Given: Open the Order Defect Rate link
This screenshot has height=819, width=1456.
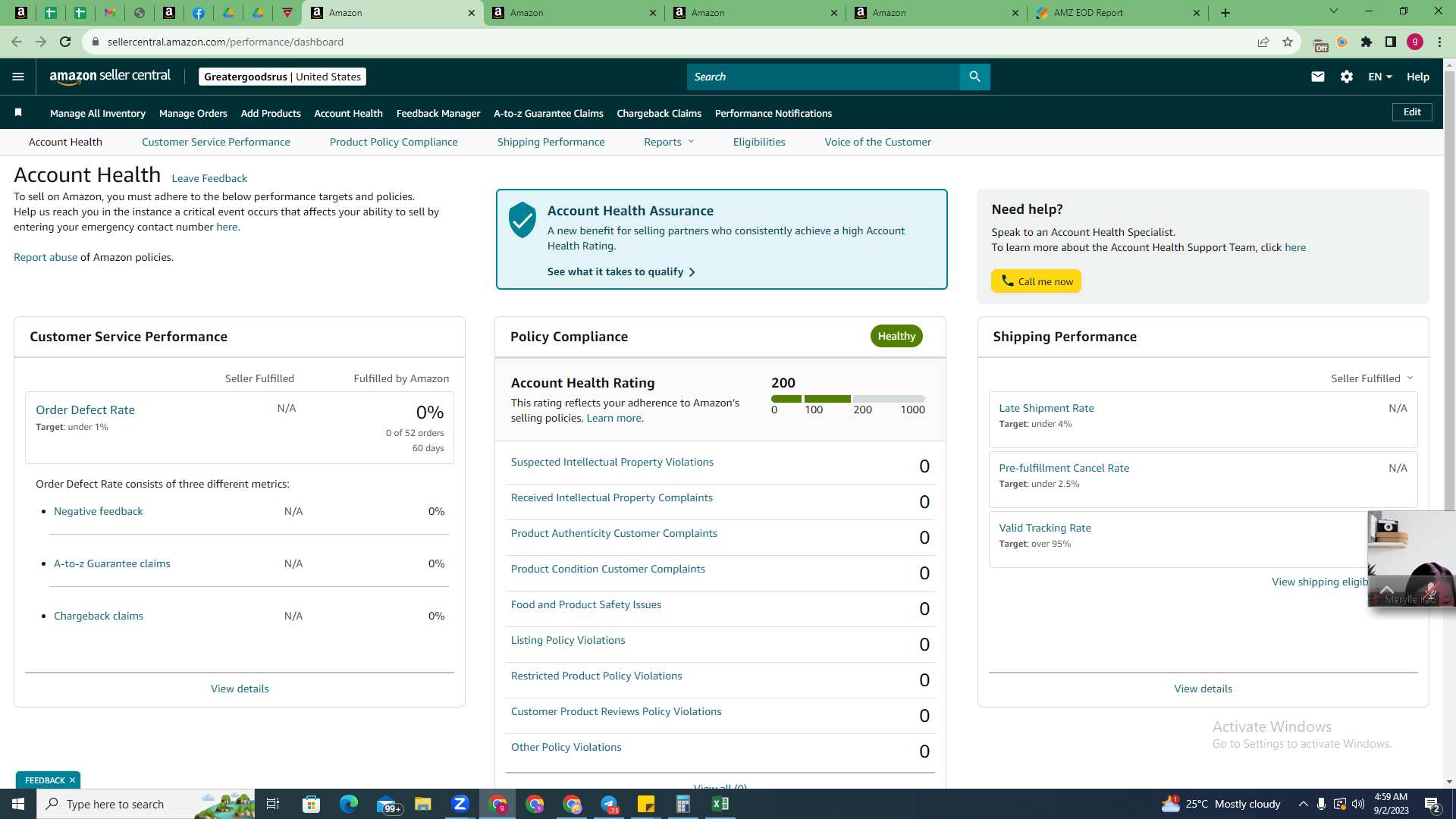Looking at the screenshot, I should coord(85,409).
